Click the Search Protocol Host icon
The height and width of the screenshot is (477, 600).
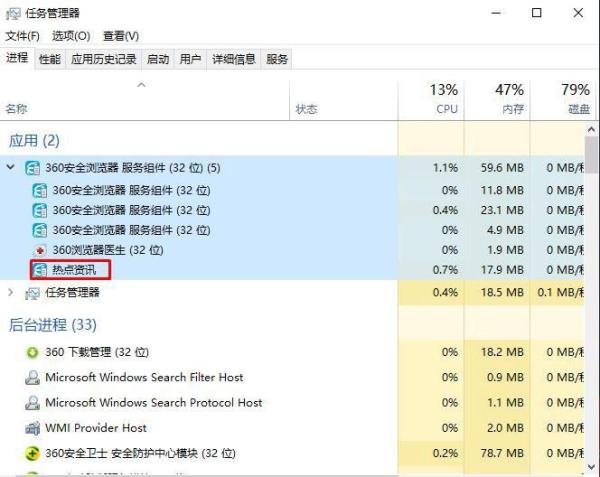(x=33, y=403)
